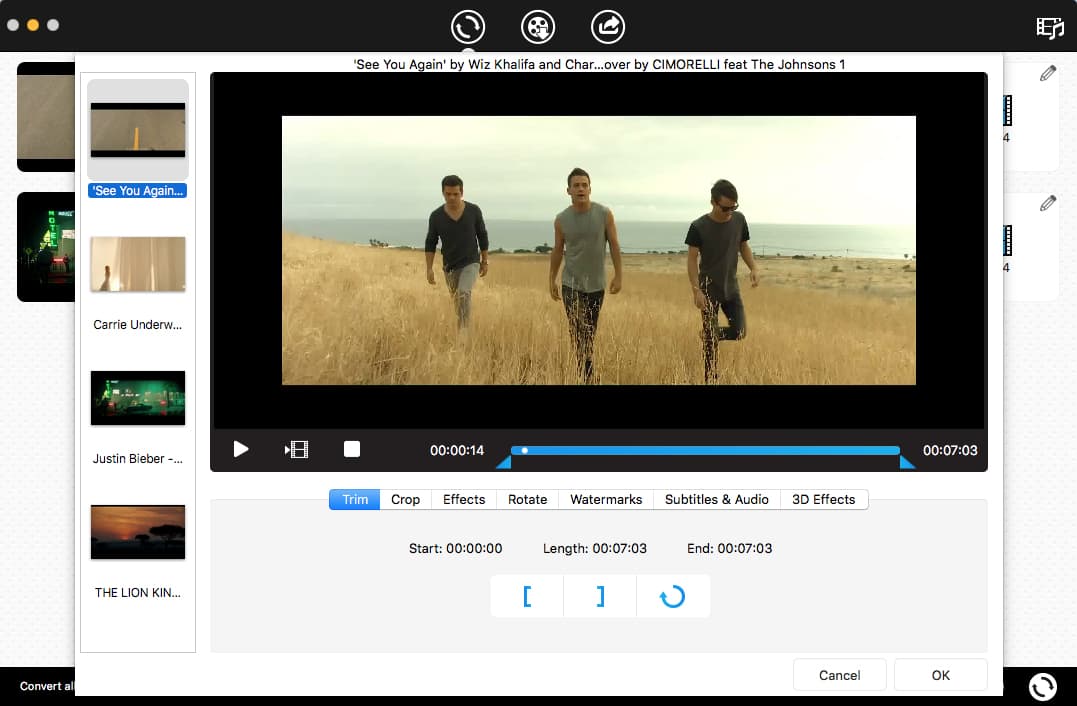Click the 'See You Again...' list label
The height and width of the screenshot is (706, 1077).
pyautogui.click(x=137, y=190)
